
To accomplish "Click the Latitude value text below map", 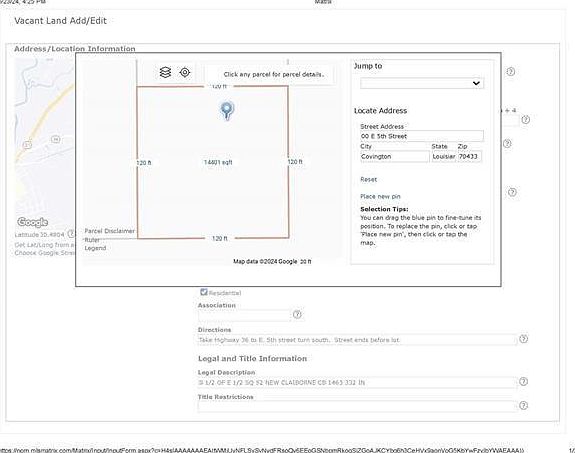I will [x=40, y=234].
